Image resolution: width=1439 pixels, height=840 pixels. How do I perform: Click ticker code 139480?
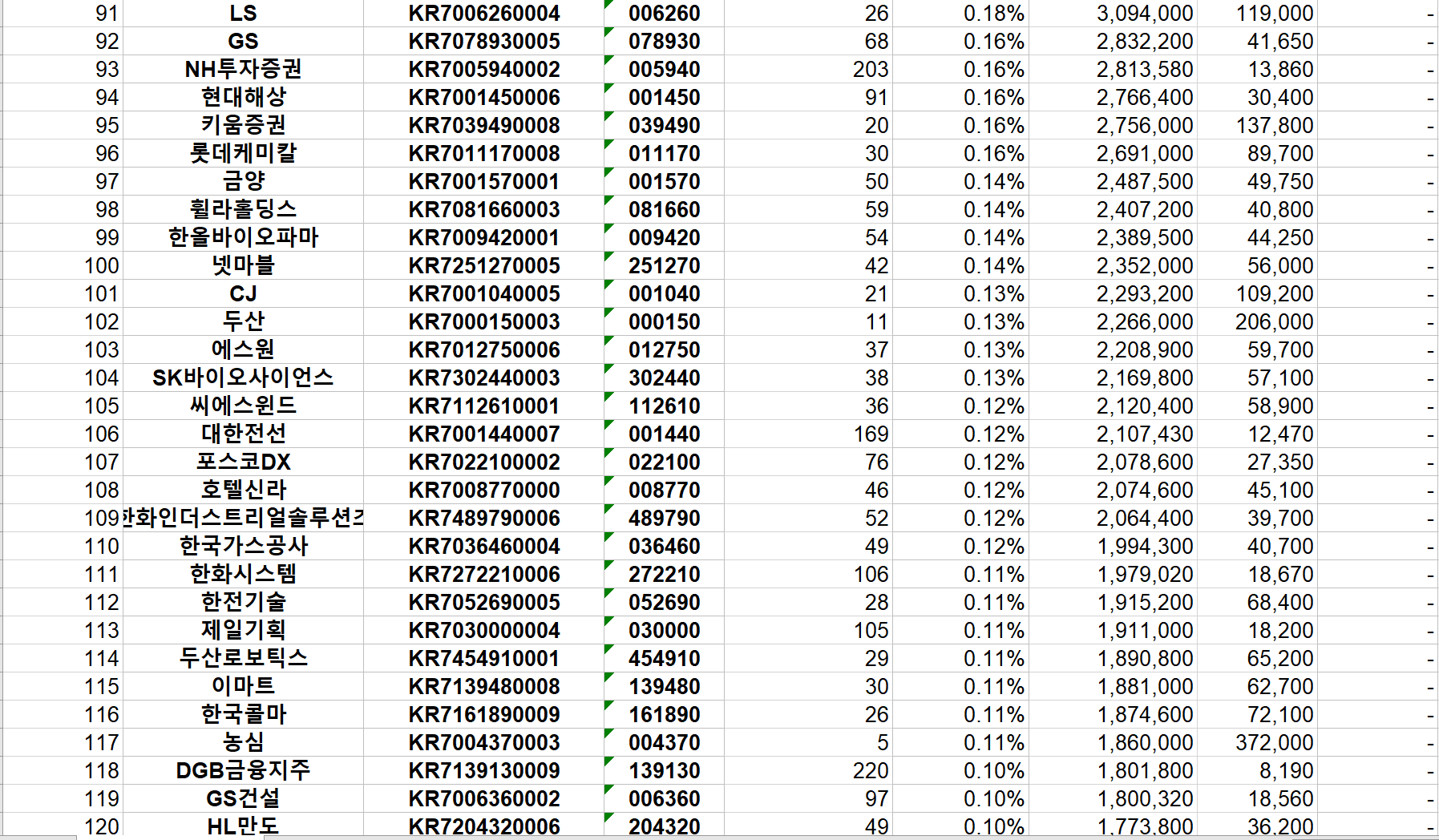click(x=664, y=687)
